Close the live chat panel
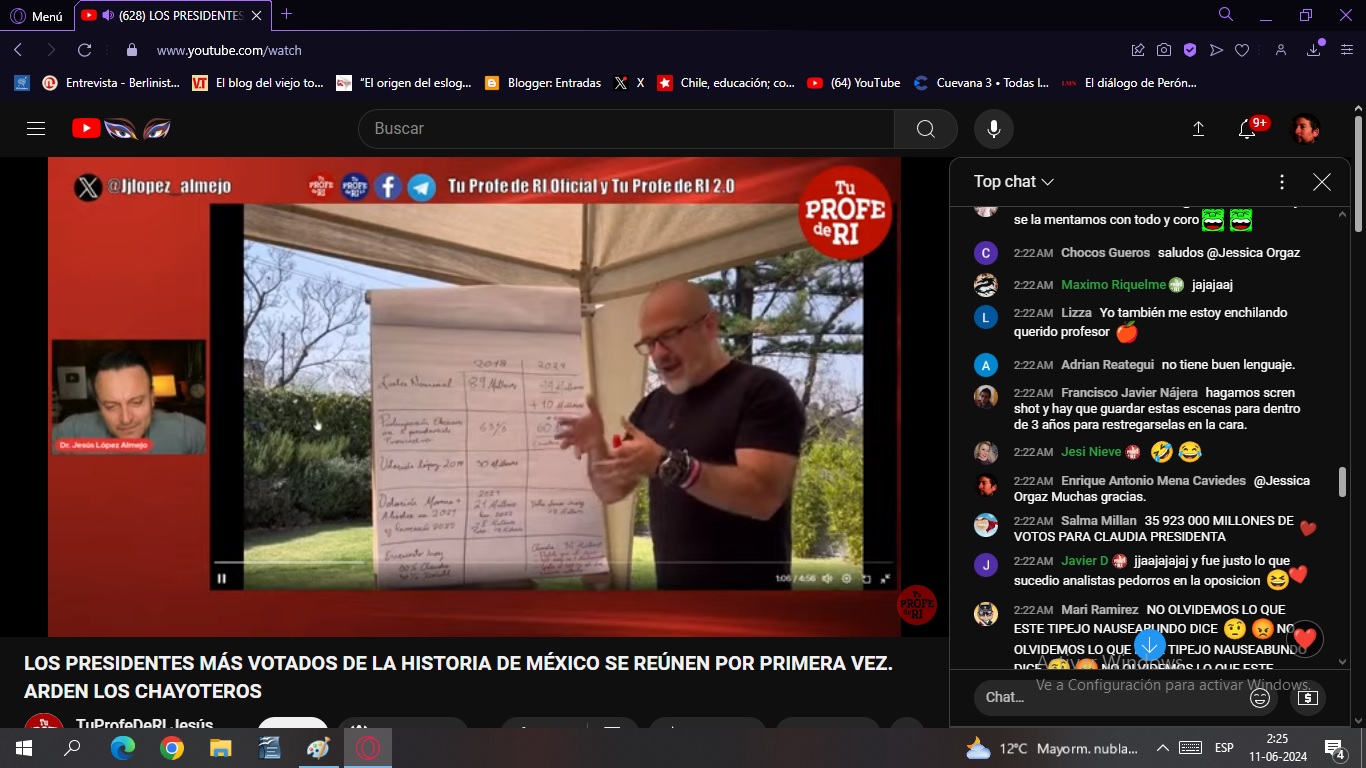 (1322, 182)
